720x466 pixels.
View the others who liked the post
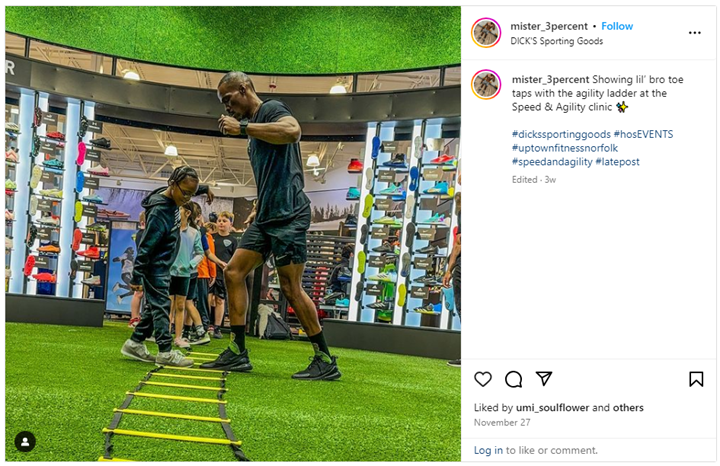628,408
